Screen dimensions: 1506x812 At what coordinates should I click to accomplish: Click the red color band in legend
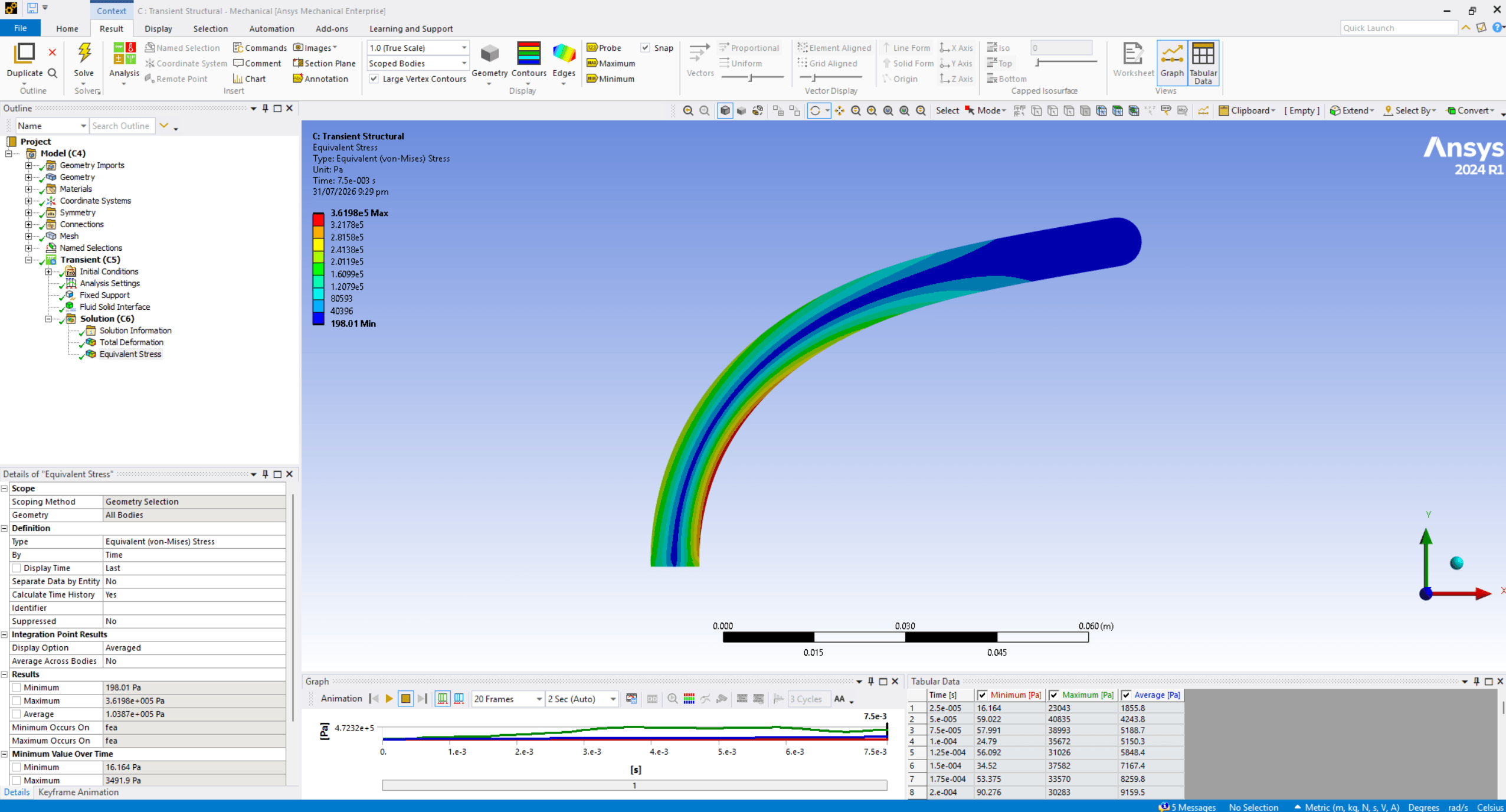coord(318,219)
